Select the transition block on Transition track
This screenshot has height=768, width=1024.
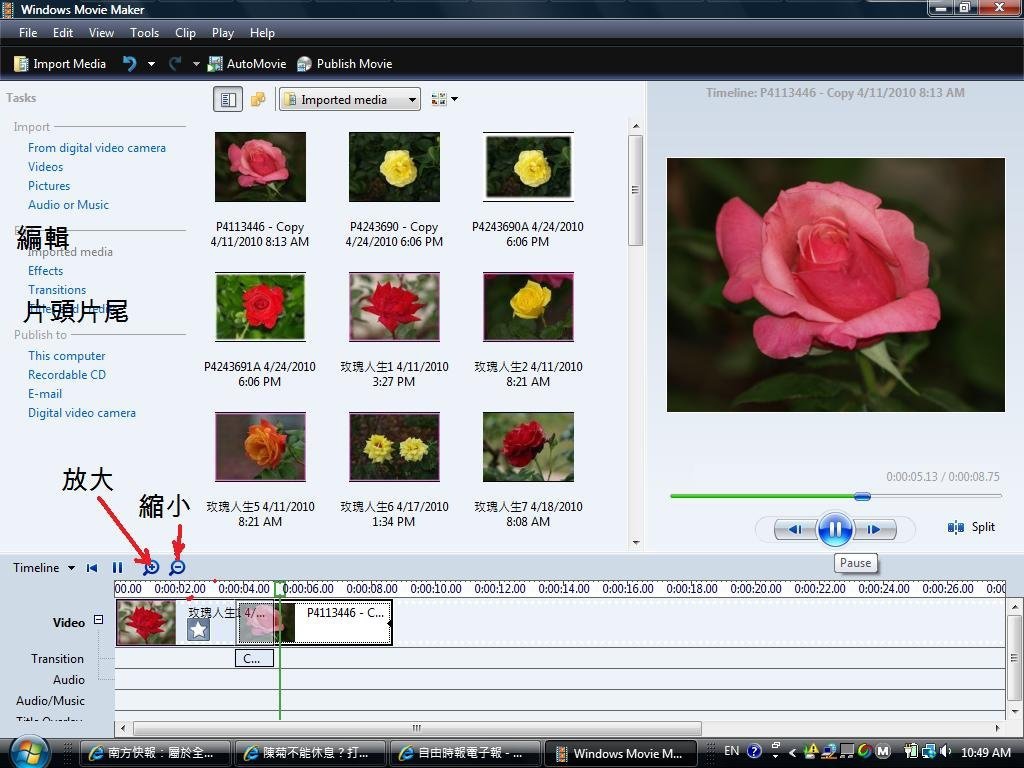coord(254,658)
